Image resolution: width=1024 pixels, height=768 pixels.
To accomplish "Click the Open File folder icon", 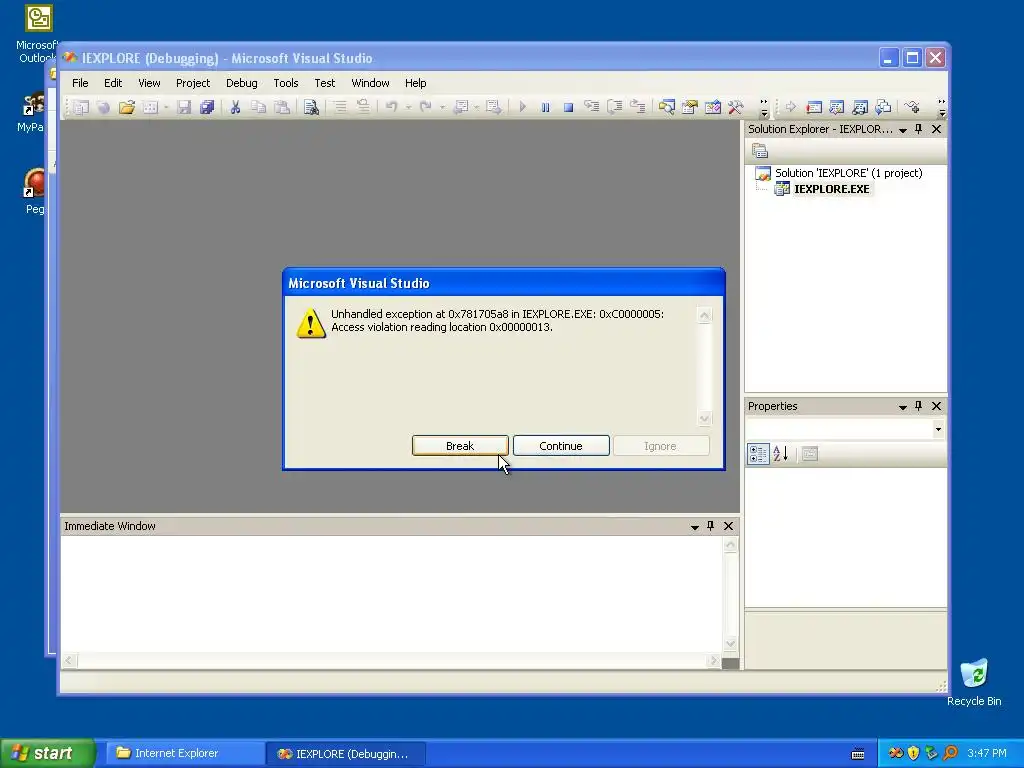I will [x=127, y=107].
